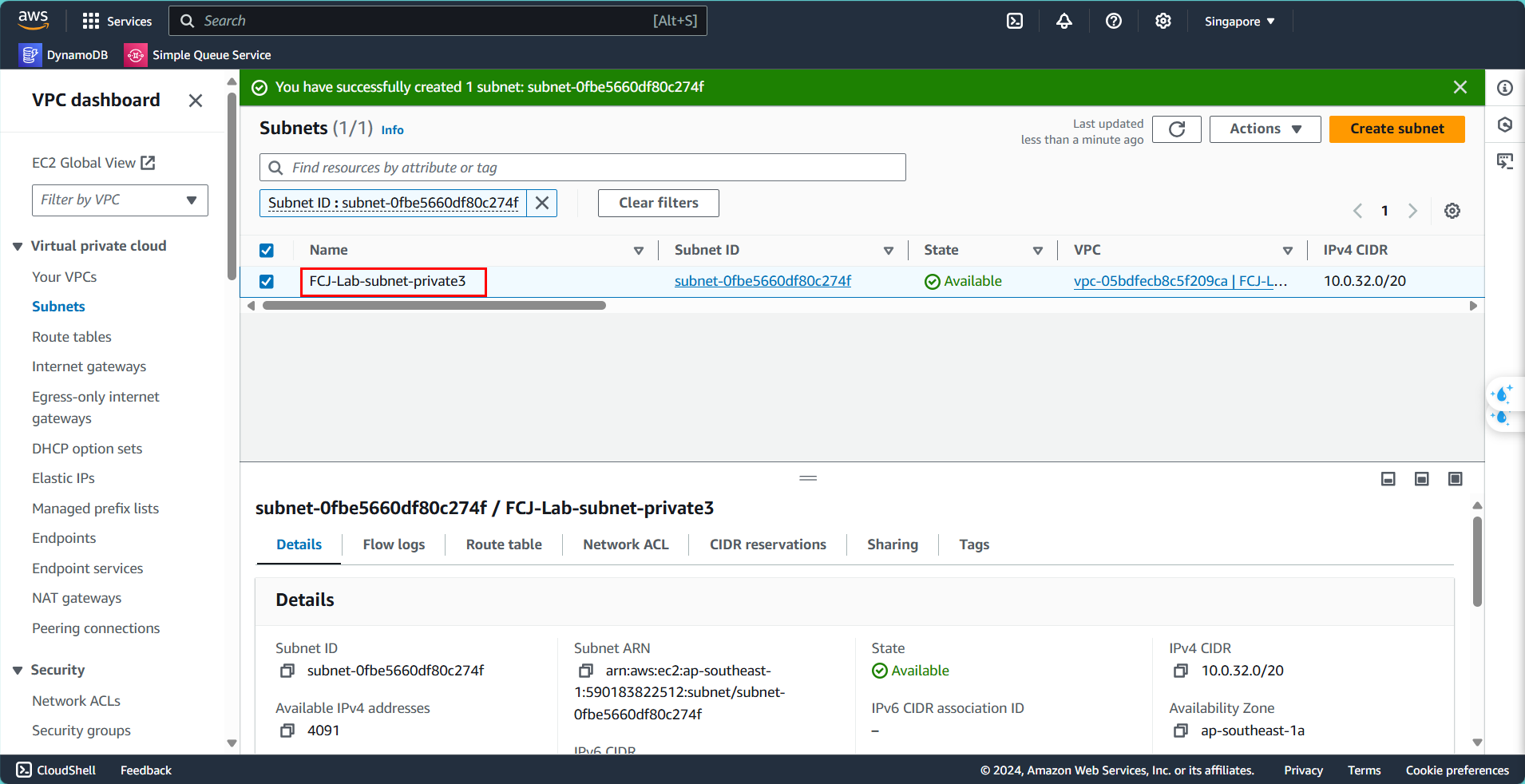Set split panel to half height

coord(1422,479)
